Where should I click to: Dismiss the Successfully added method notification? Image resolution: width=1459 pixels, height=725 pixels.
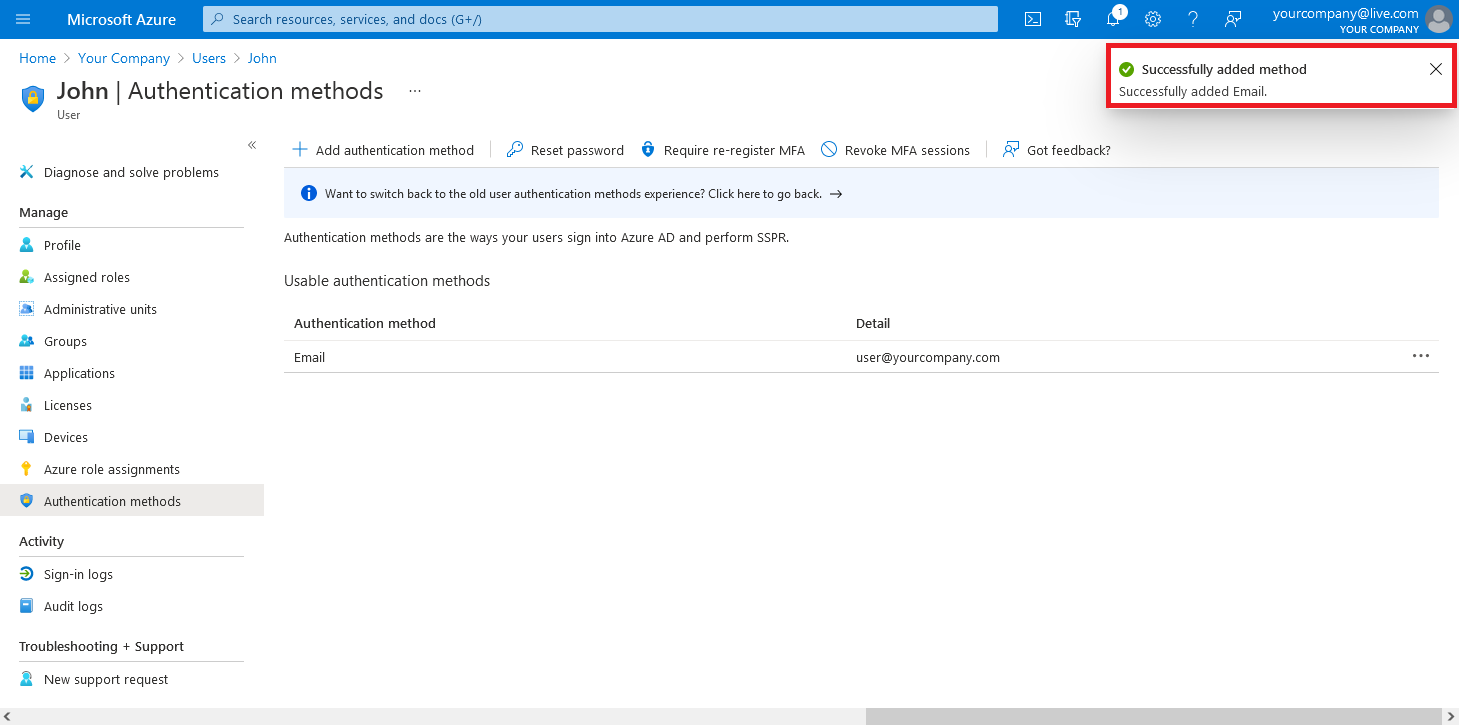click(x=1438, y=69)
